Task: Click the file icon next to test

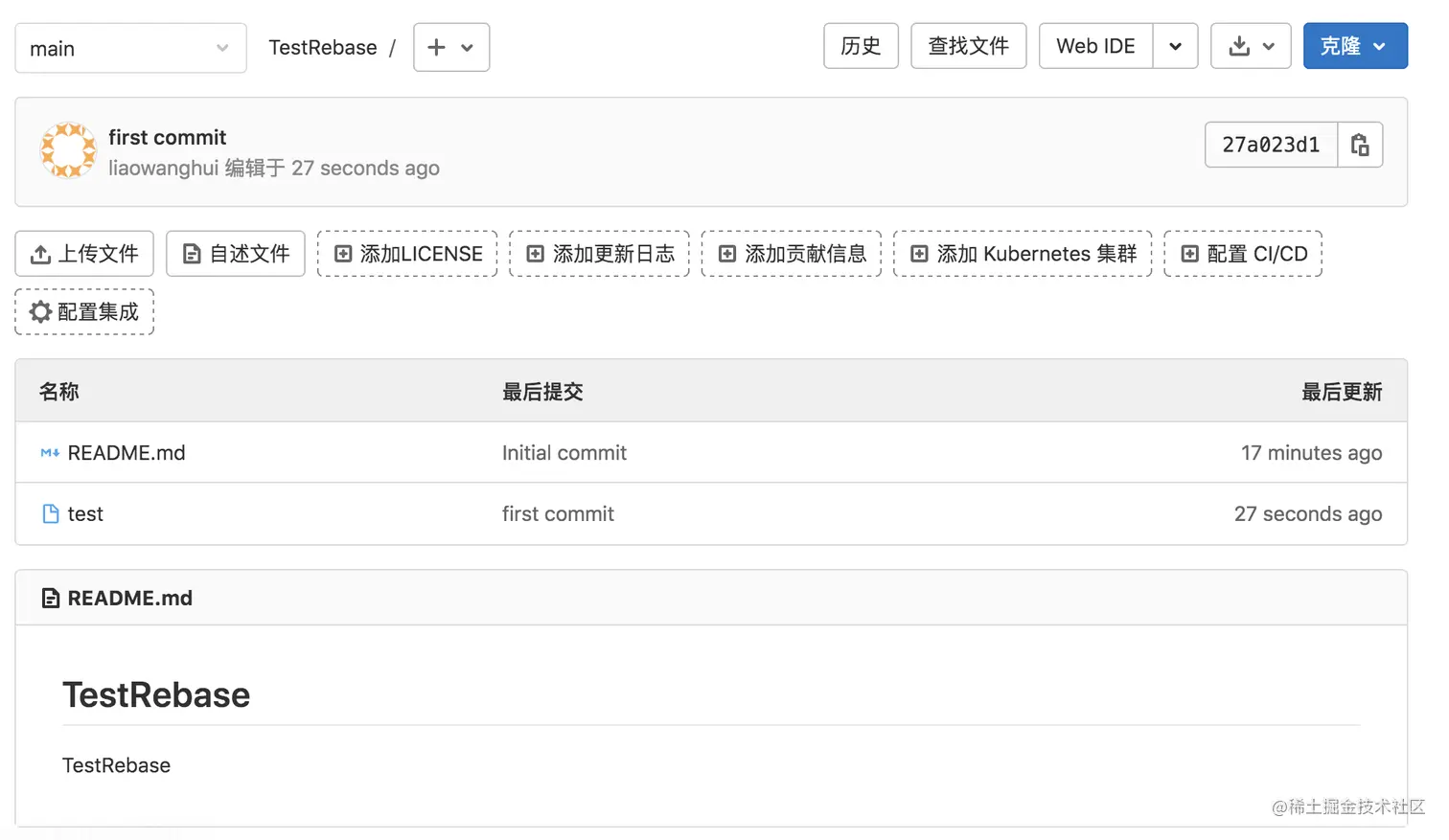Action: 51,514
